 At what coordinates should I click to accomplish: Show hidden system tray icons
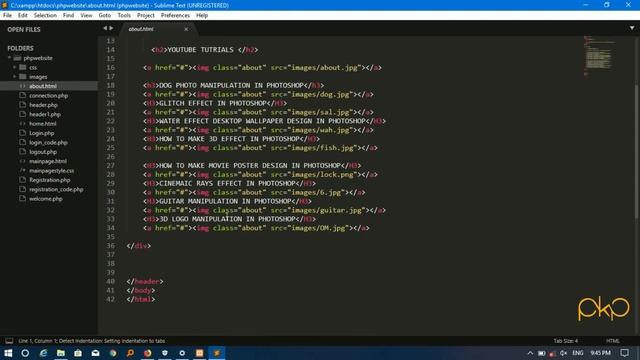pyautogui.click(x=530, y=353)
